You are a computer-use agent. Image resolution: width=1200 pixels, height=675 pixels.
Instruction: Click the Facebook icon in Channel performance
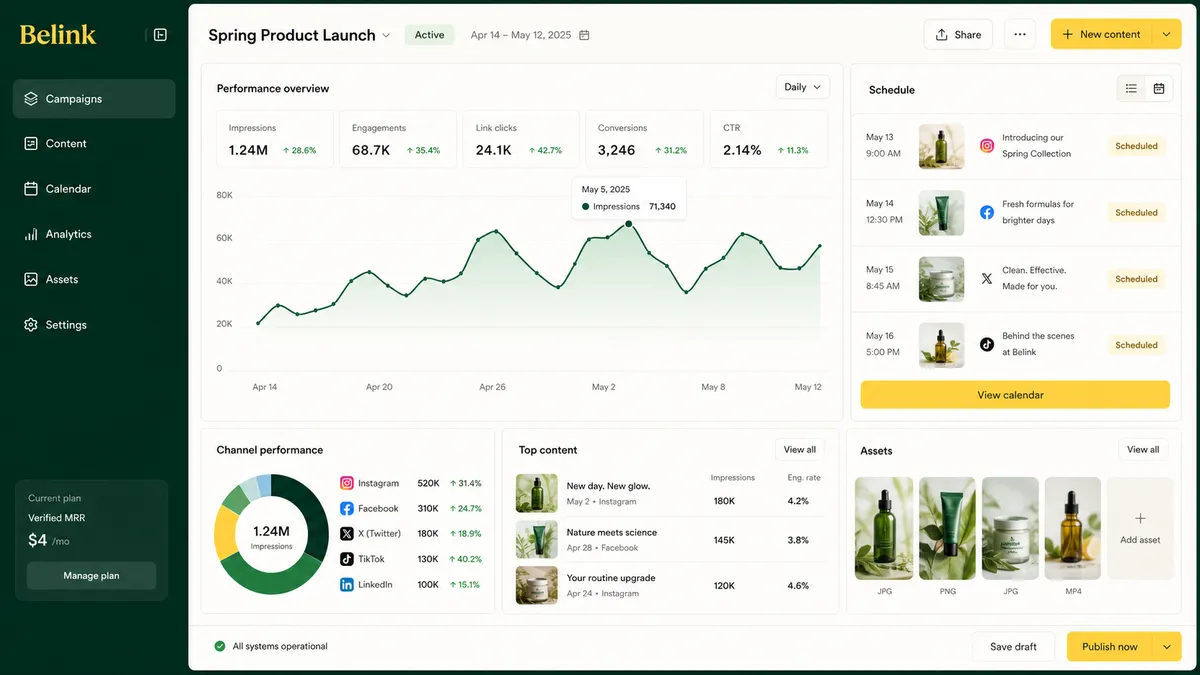pyautogui.click(x=347, y=509)
